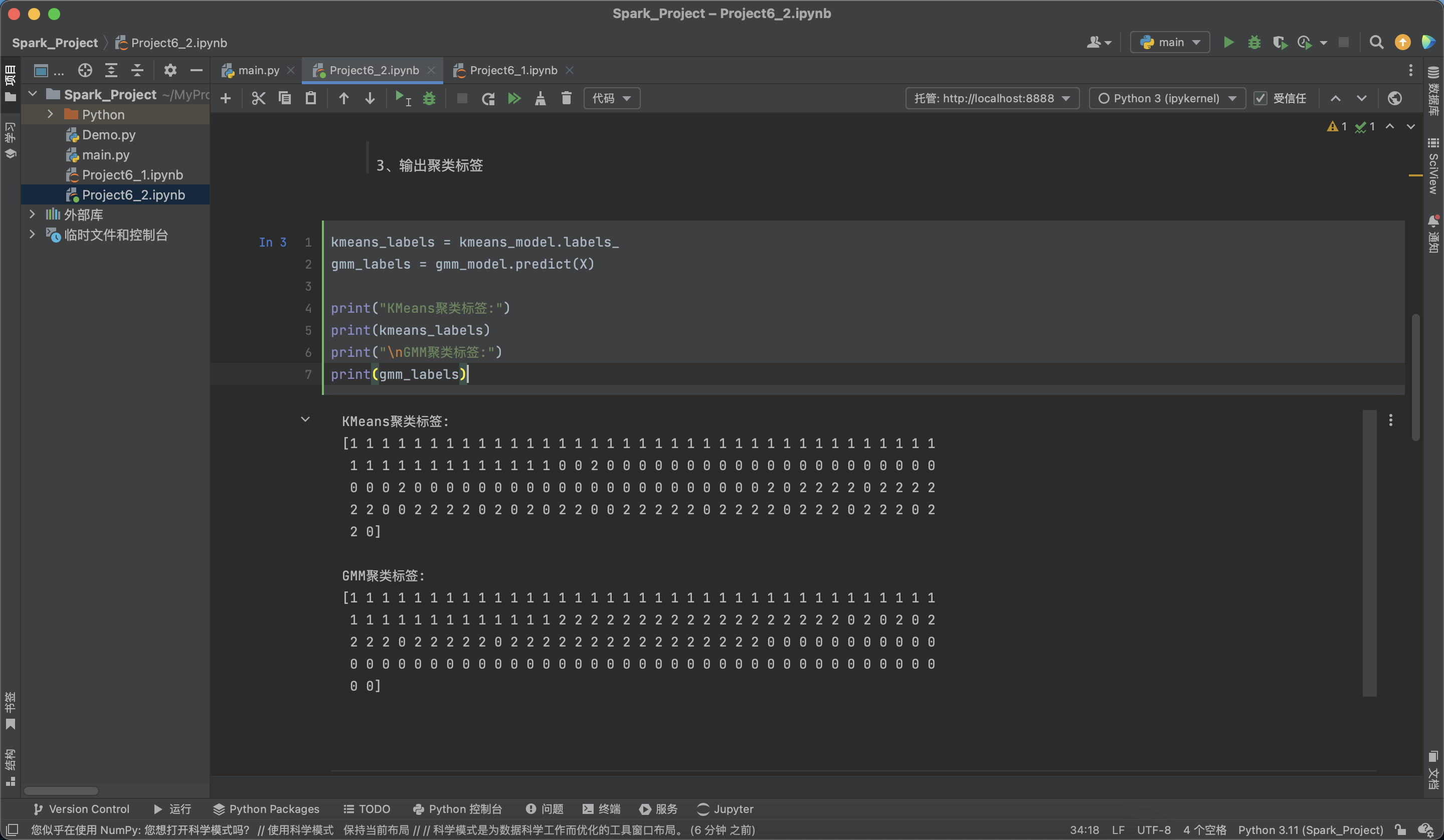Image resolution: width=1444 pixels, height=840 pixels.
Task: Debug main configuration
Action: (1254, 43)
